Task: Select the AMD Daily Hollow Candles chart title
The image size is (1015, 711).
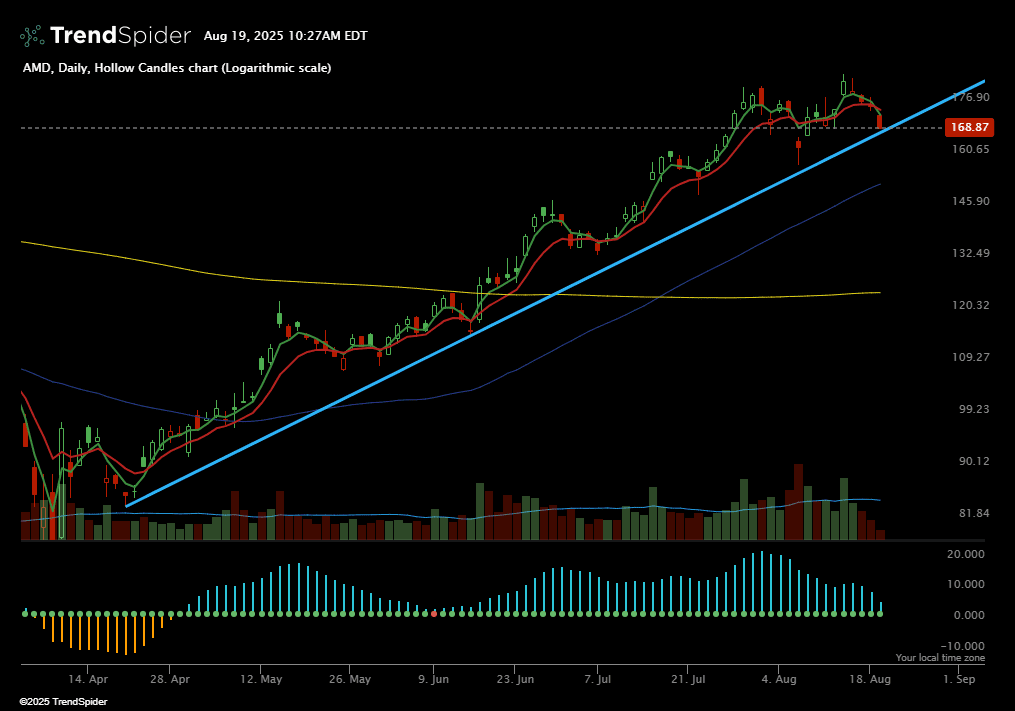Action: (x=177, y=68)
